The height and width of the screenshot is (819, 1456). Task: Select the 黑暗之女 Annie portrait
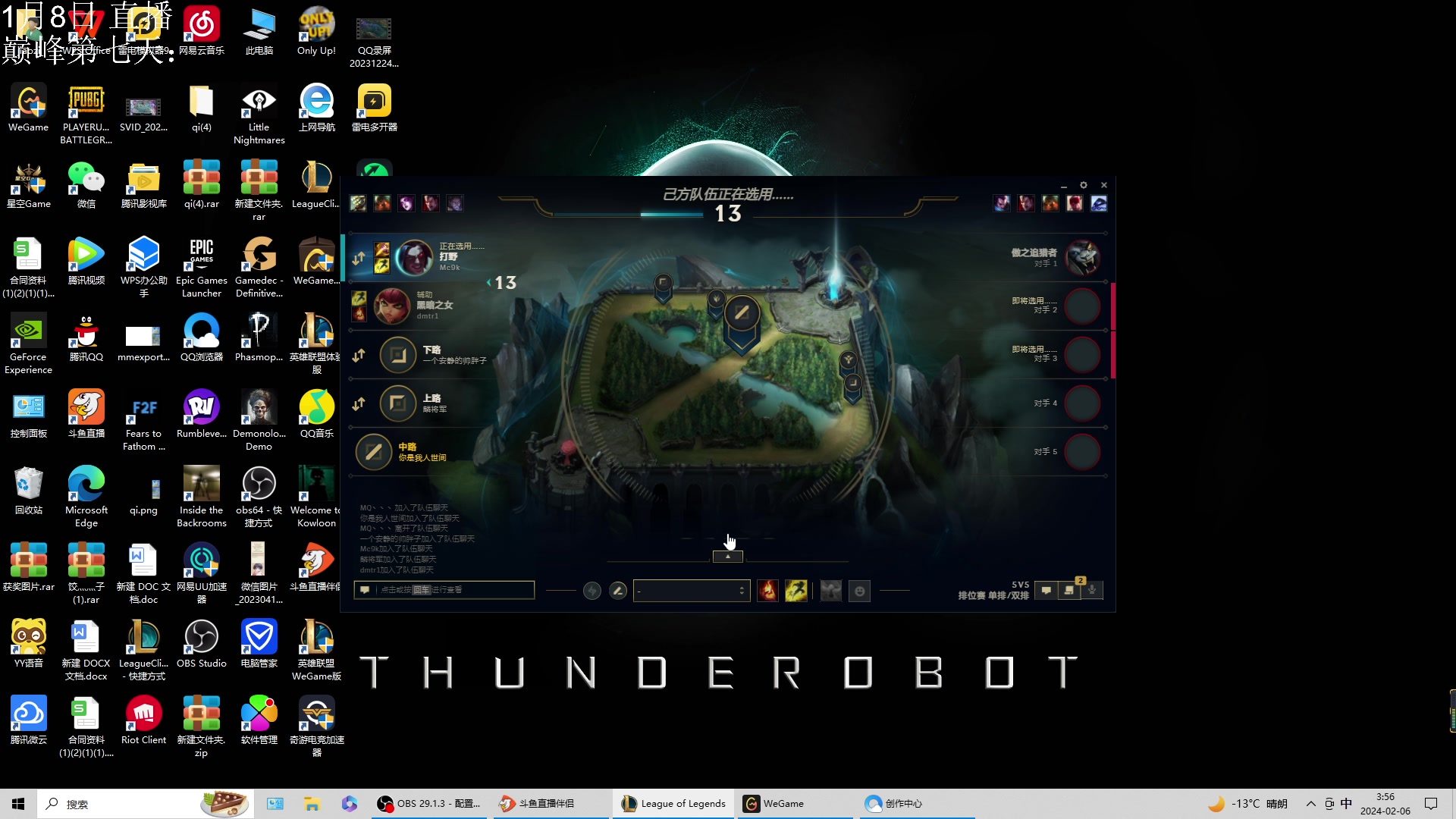[392, 306]
